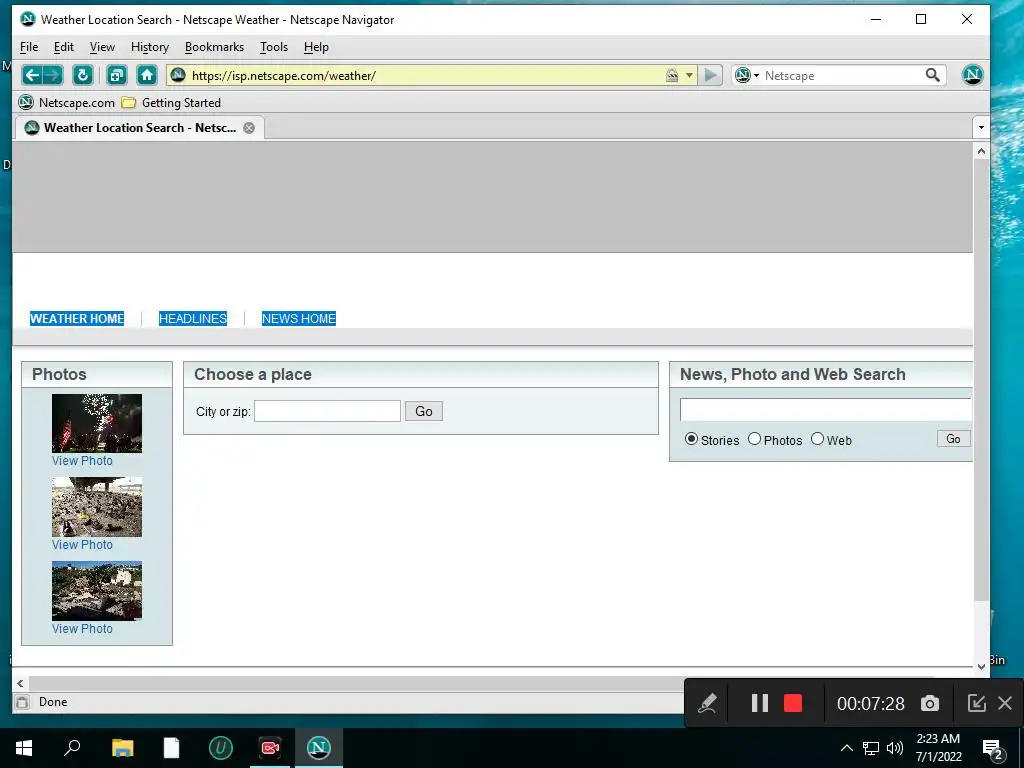Click the City or zip input field
Image resolution: width=1024 pixels, height=768 pixels.
[x=327, y=411]
